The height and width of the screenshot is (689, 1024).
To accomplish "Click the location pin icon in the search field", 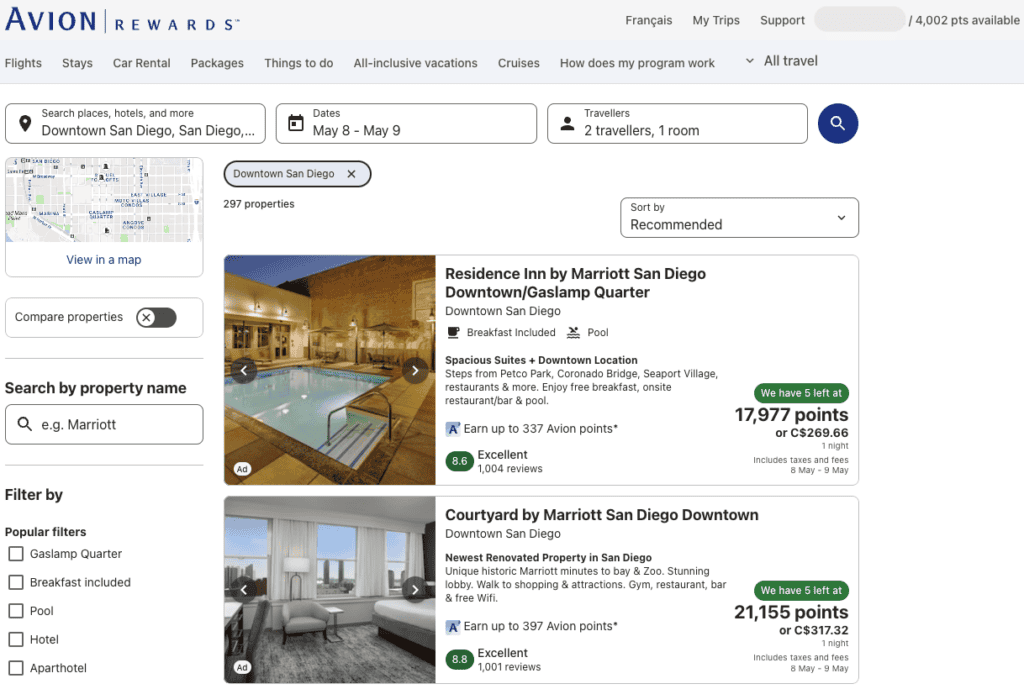I will tap(24, 122).
